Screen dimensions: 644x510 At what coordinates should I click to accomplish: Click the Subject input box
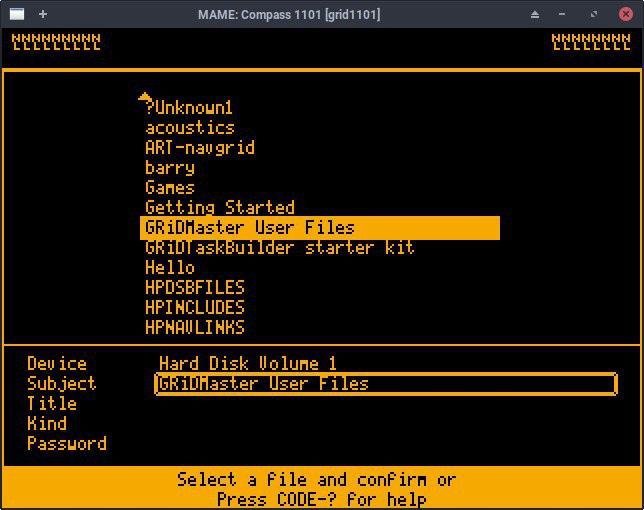(x=386, y=384)
